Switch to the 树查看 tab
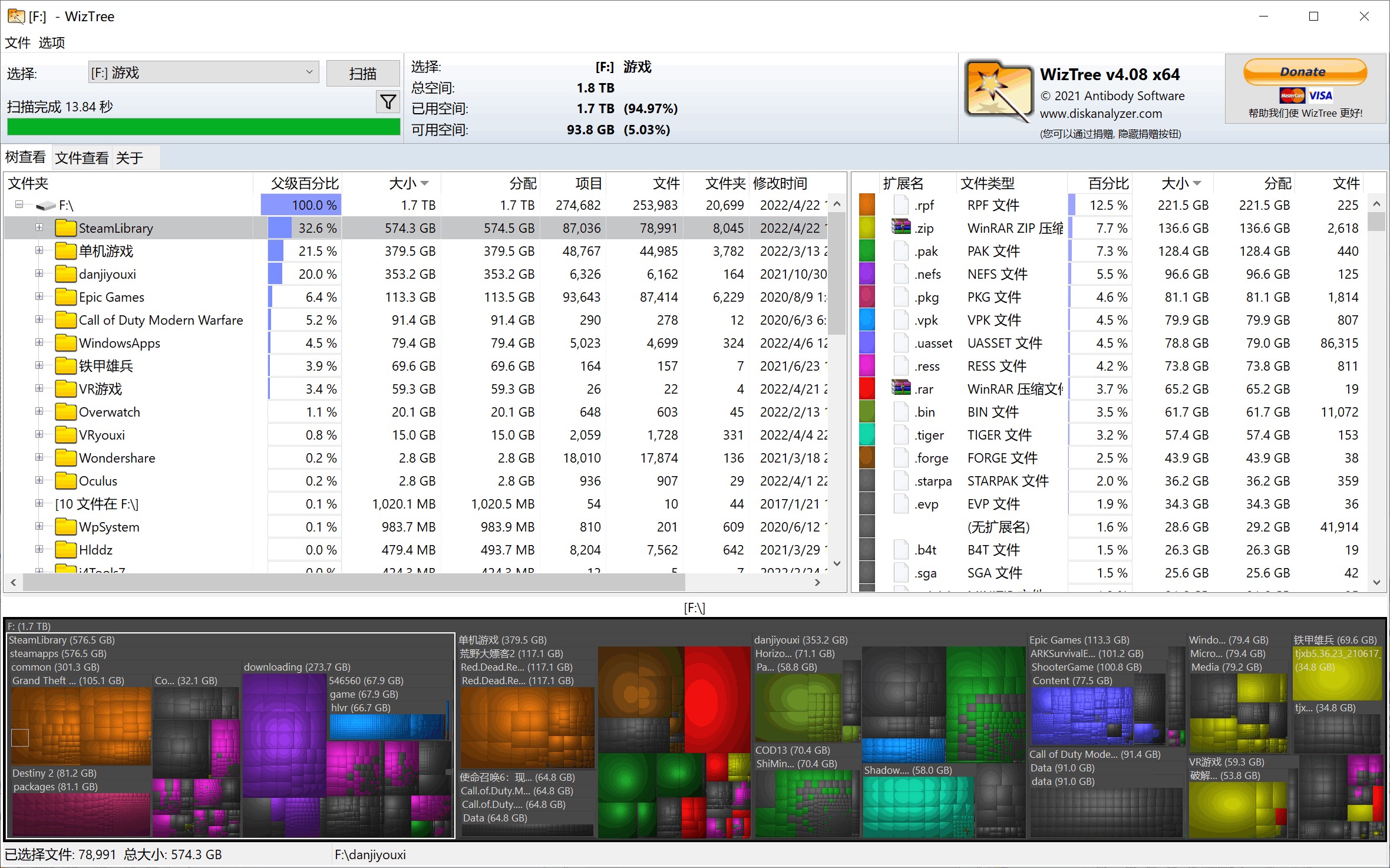 25,157
